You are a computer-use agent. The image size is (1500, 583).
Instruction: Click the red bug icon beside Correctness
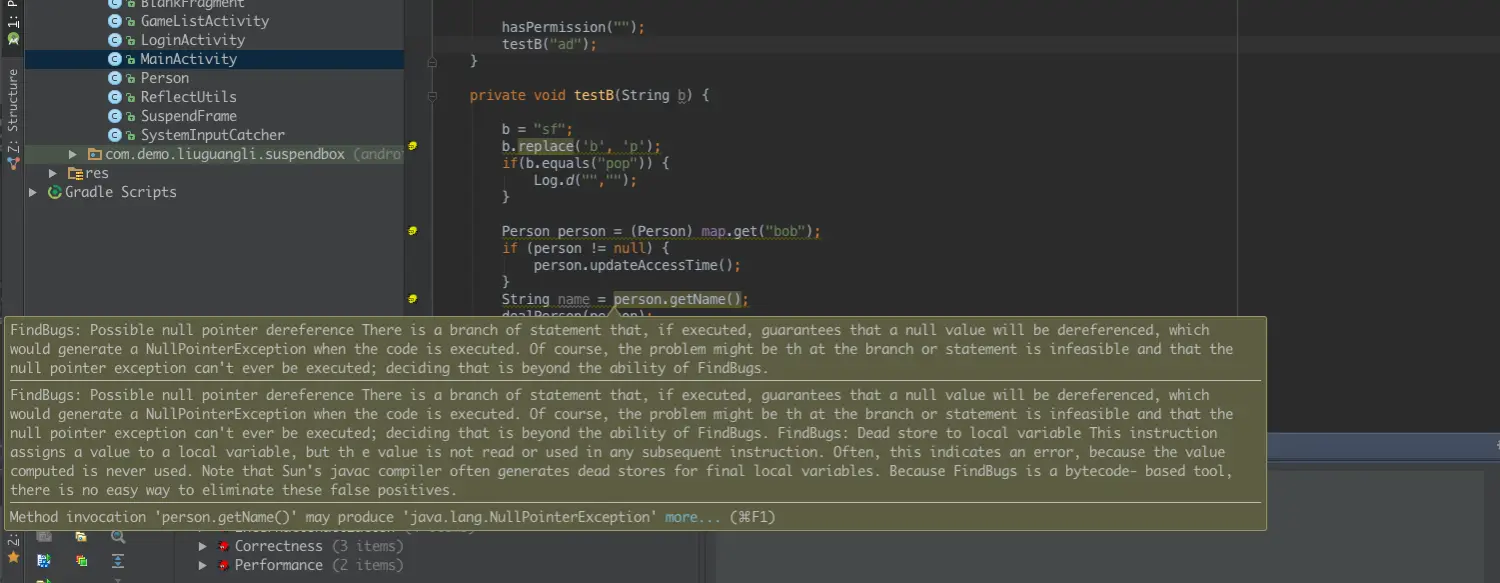[224, 546]
